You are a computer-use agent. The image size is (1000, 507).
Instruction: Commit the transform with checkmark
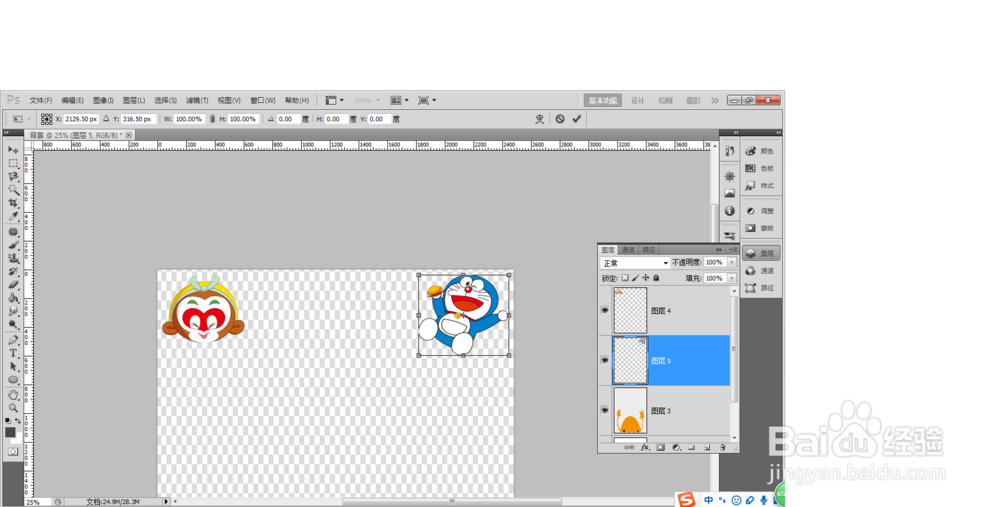point(577,119)
